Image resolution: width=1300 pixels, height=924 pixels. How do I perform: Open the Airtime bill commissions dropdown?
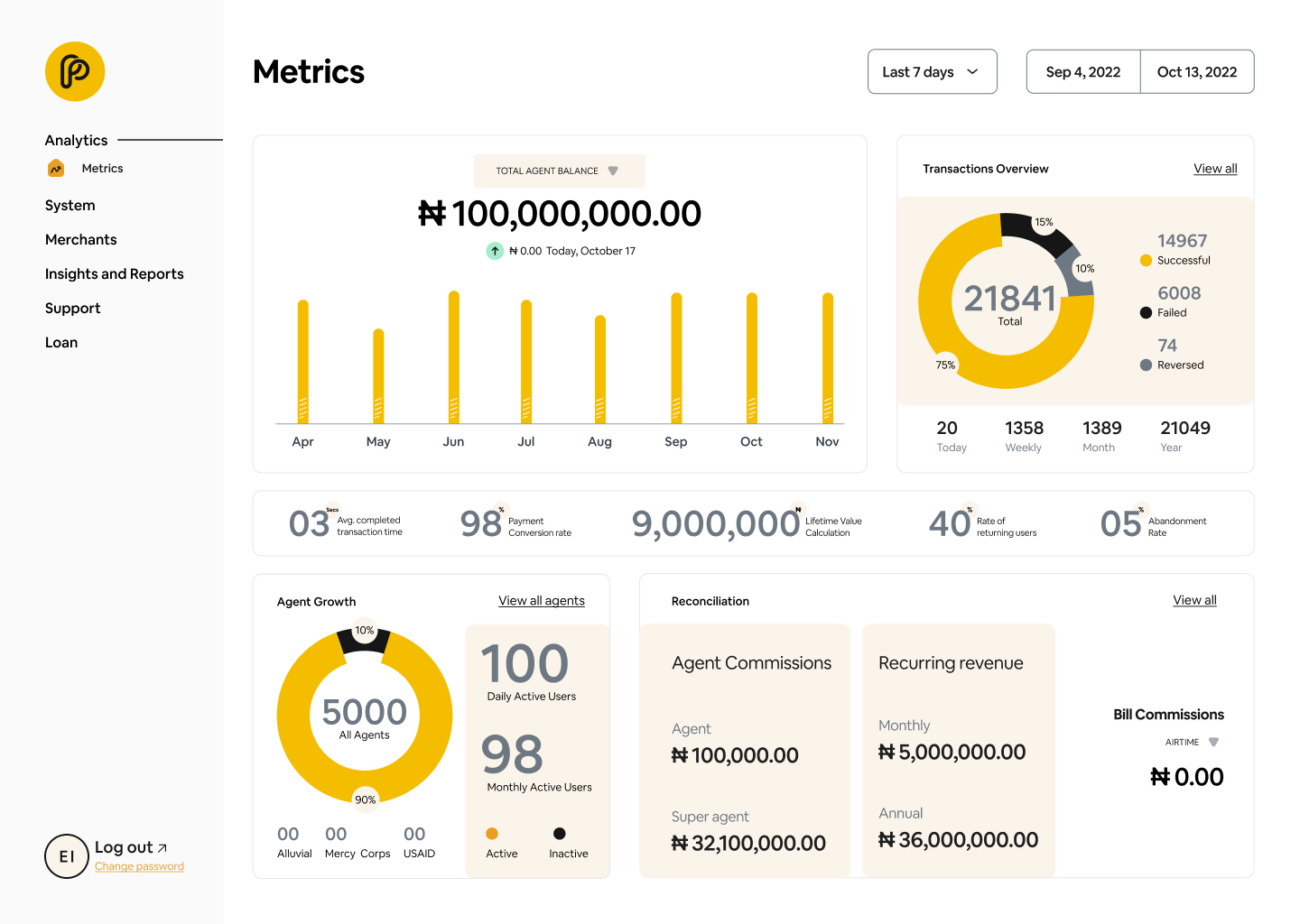1192,742
